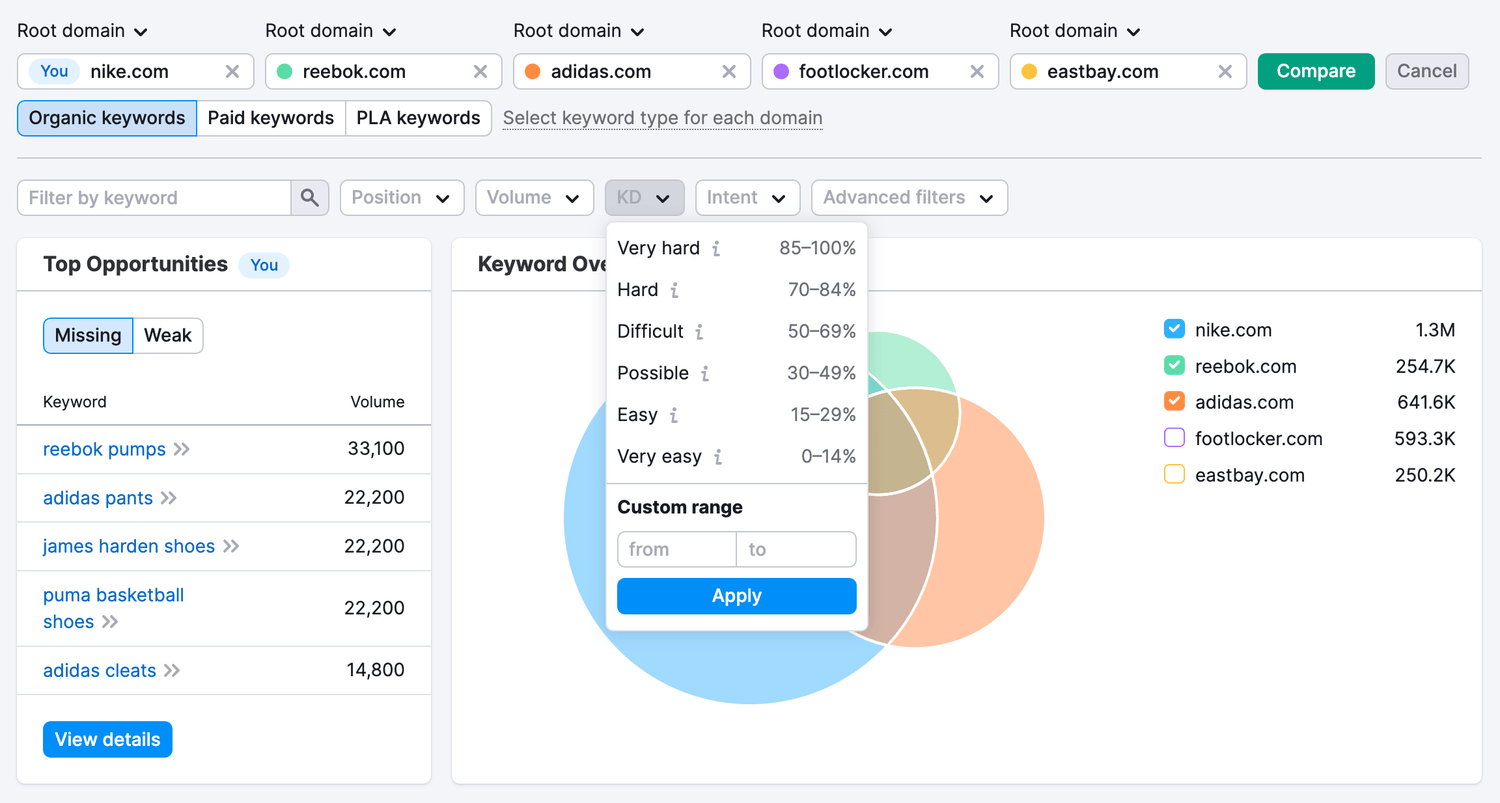Open the Intent filter dropdown
1500x803 pixels.
pyautogui.click(x=747, y=198)
